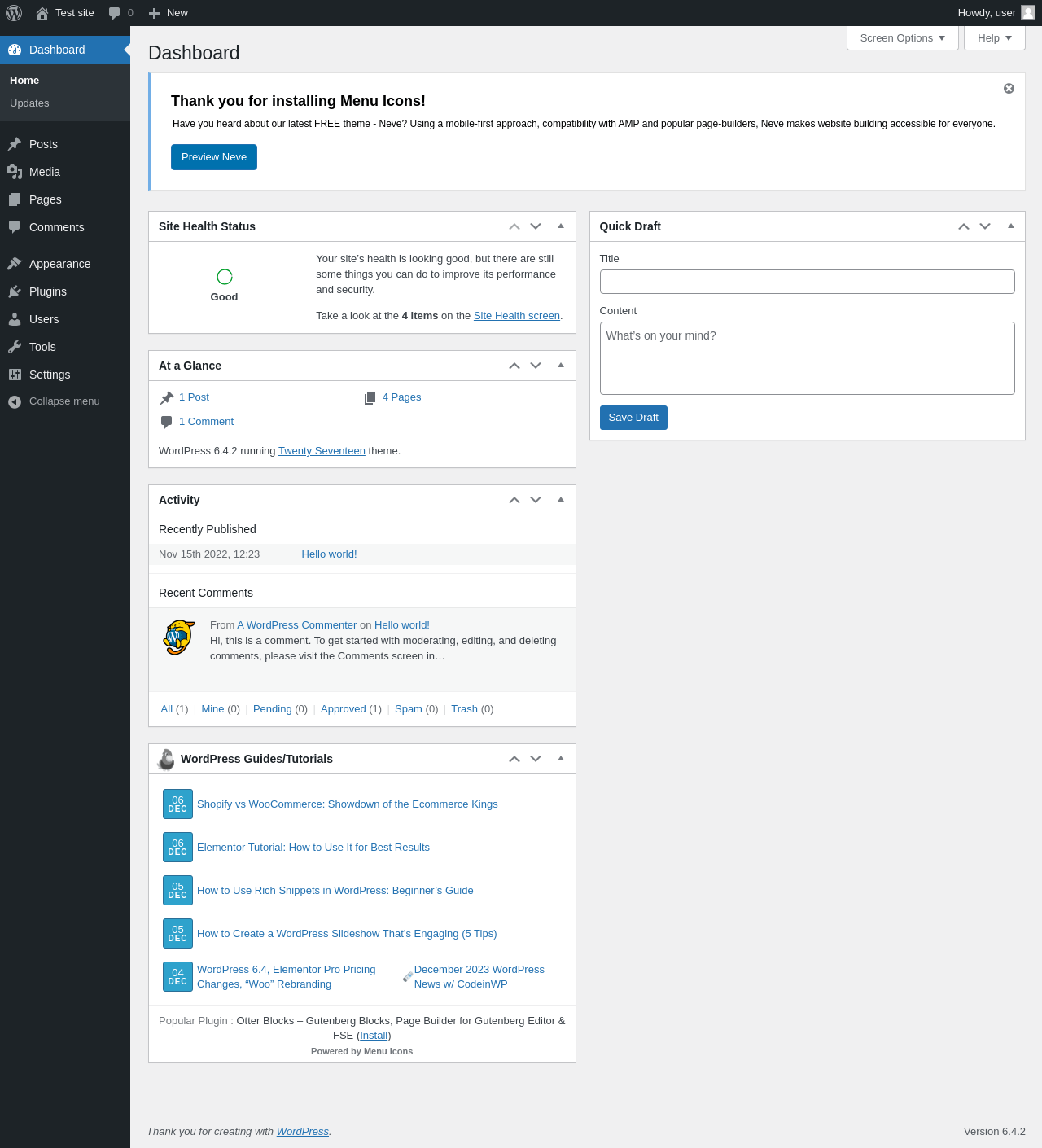Click the 06 DEC badge beside Shopify article

pos(177,804)
